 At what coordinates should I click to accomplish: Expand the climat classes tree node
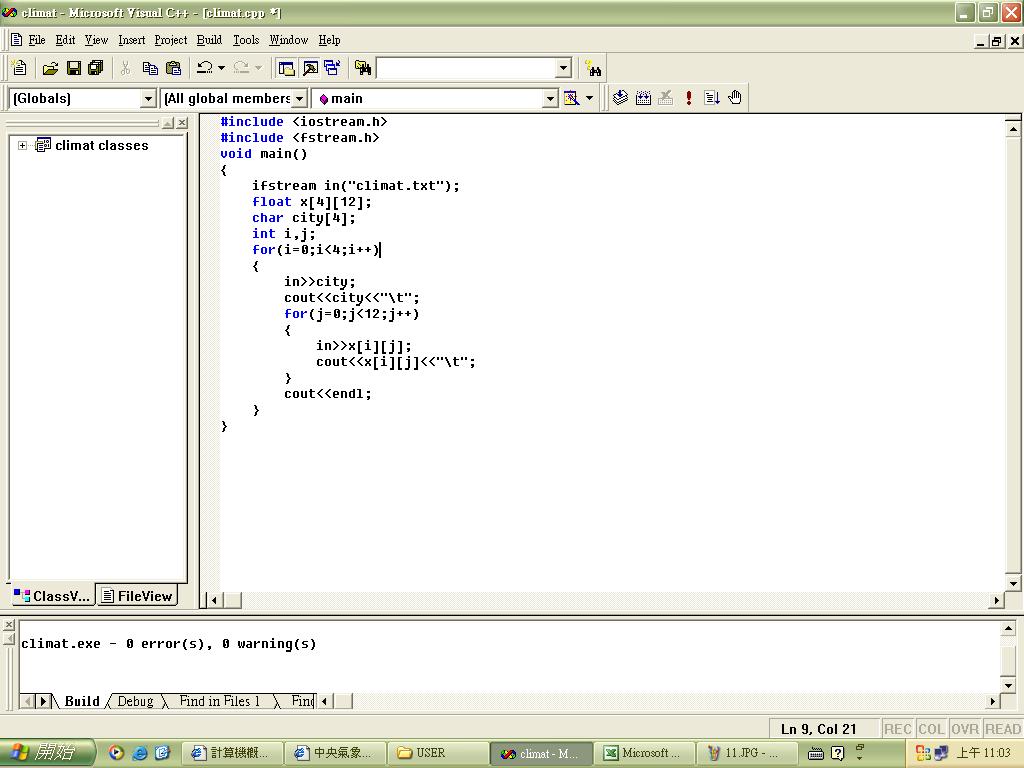click(x=22, y=146)
